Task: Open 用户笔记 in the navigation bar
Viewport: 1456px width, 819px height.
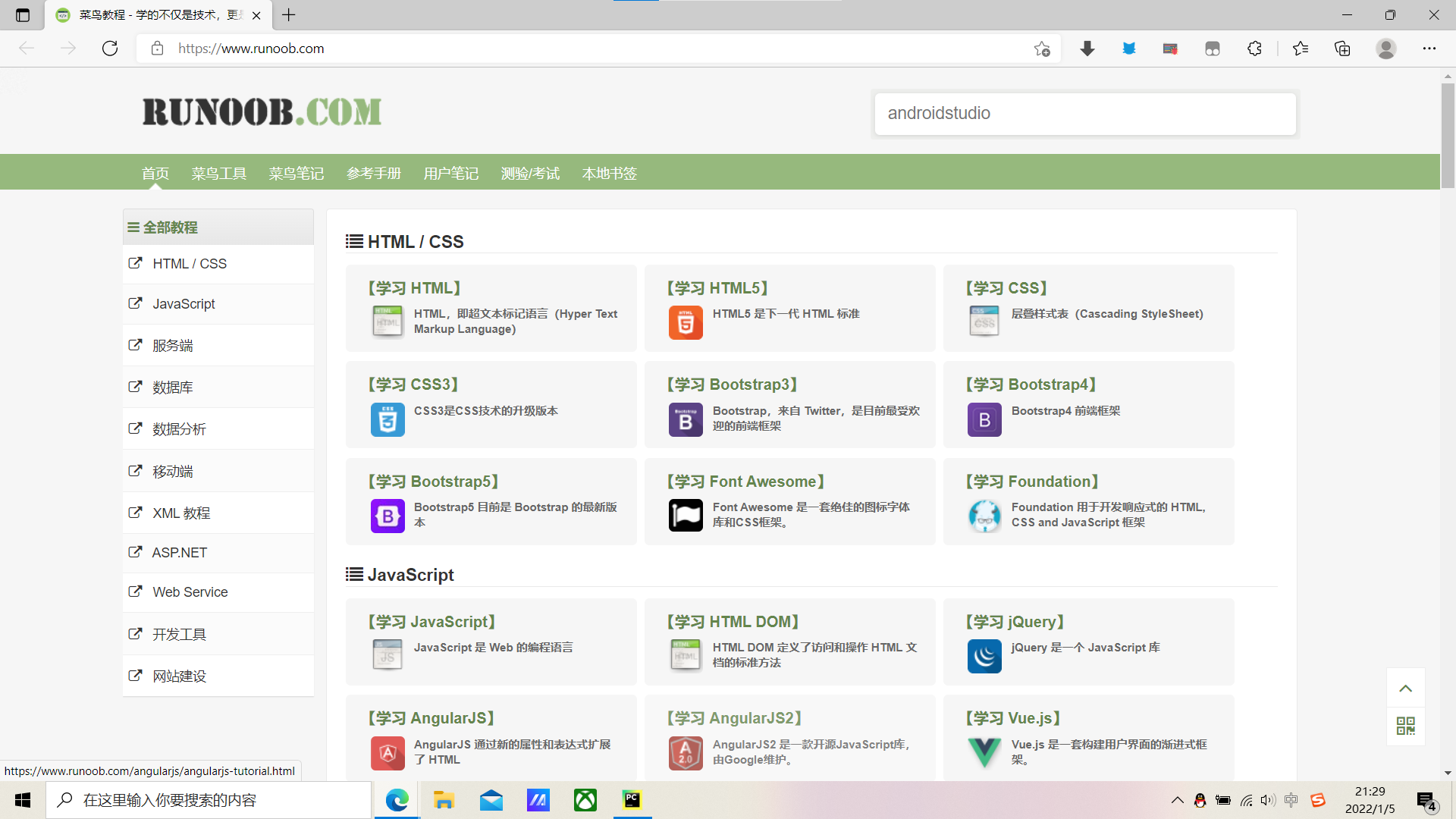Action: (x=451, y=174)
